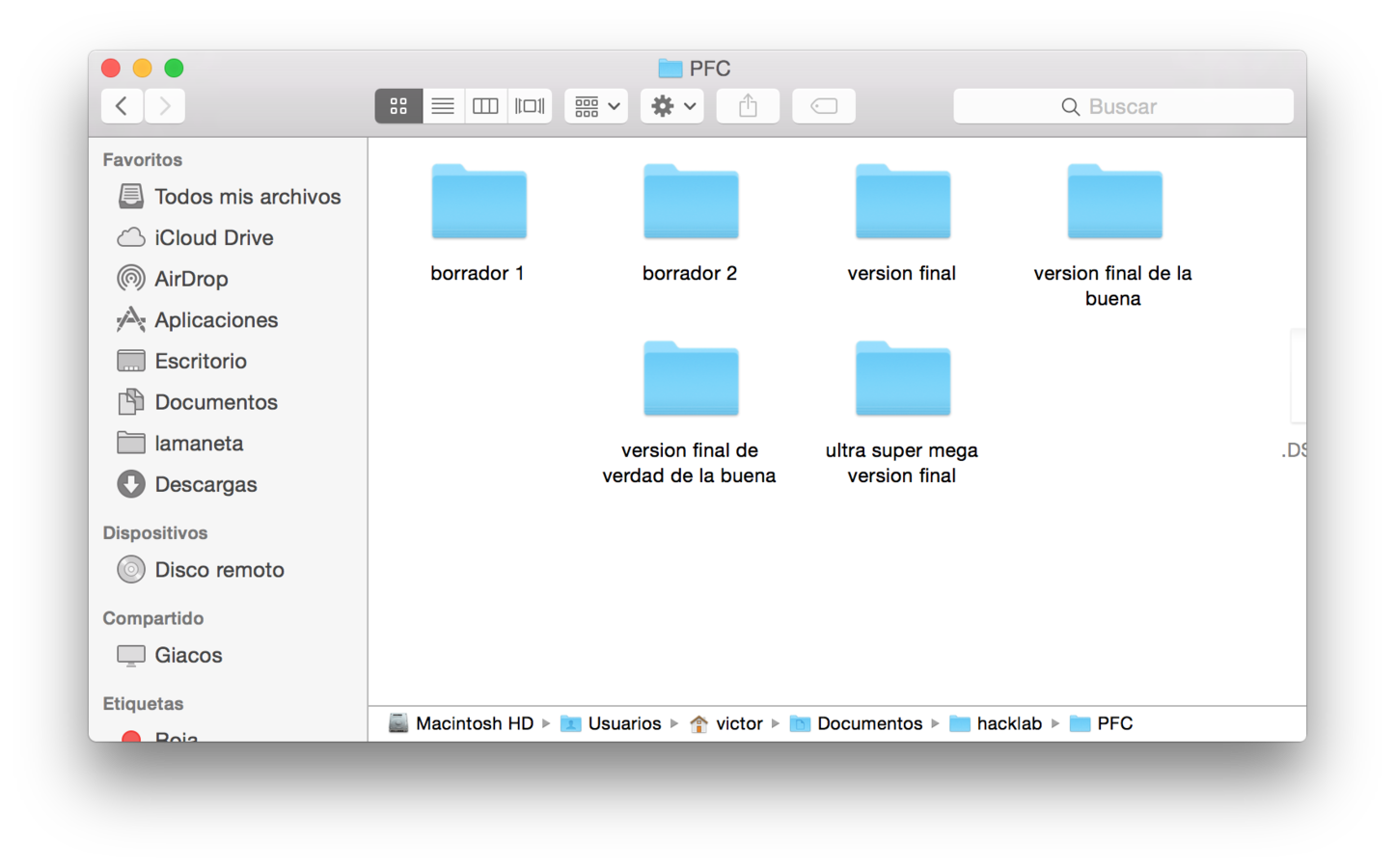Viewport: 1395px width, 868px height.
Task: Click Usuarios in path bar
Action: 611,723
